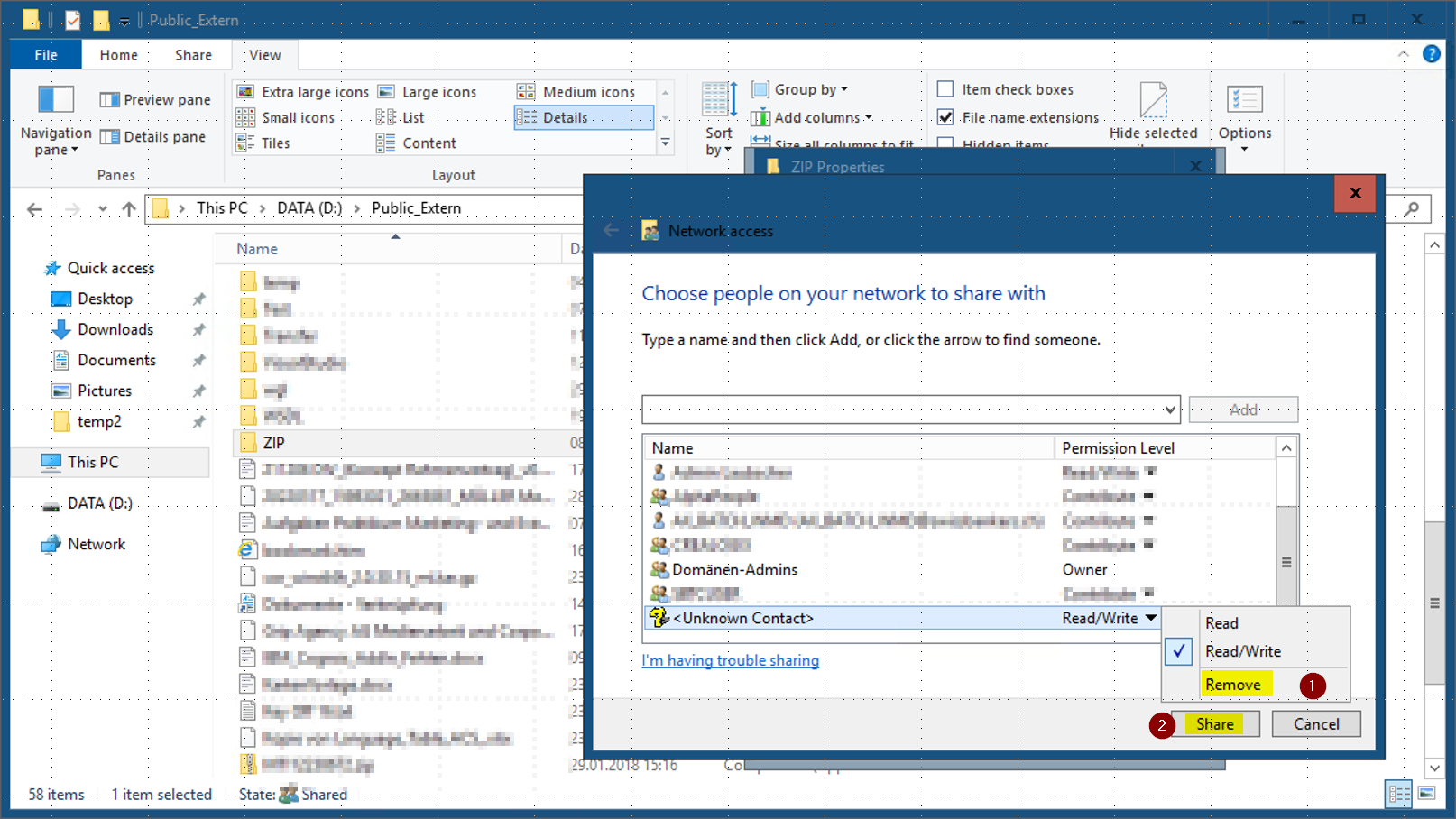Open the Sort by menu
This screenshot has height=819, width=1456.
[719, 119]
